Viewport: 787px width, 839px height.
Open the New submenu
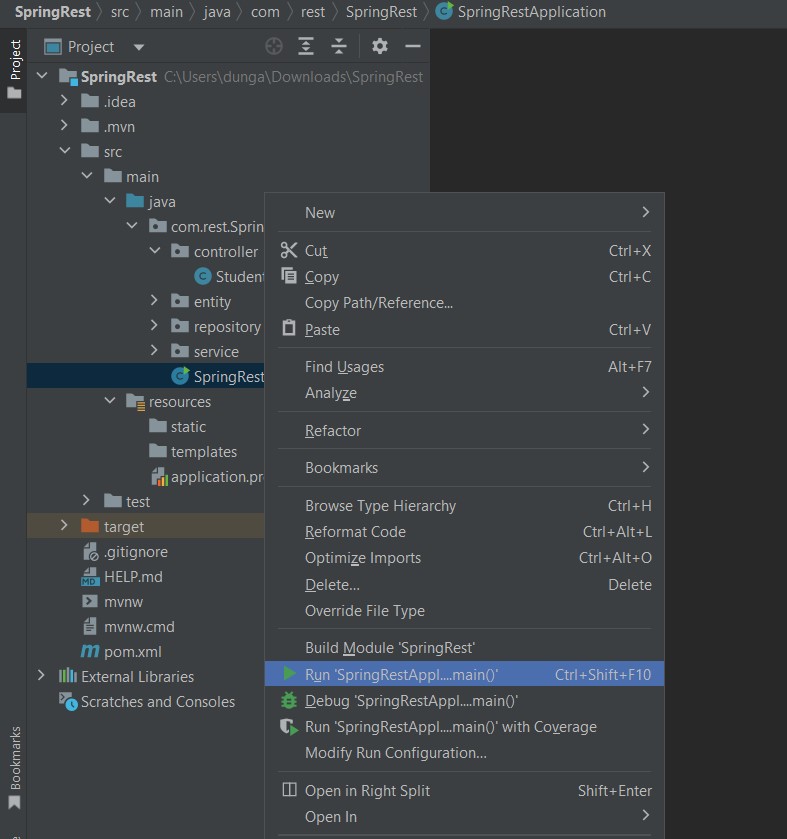pos(464,212)
